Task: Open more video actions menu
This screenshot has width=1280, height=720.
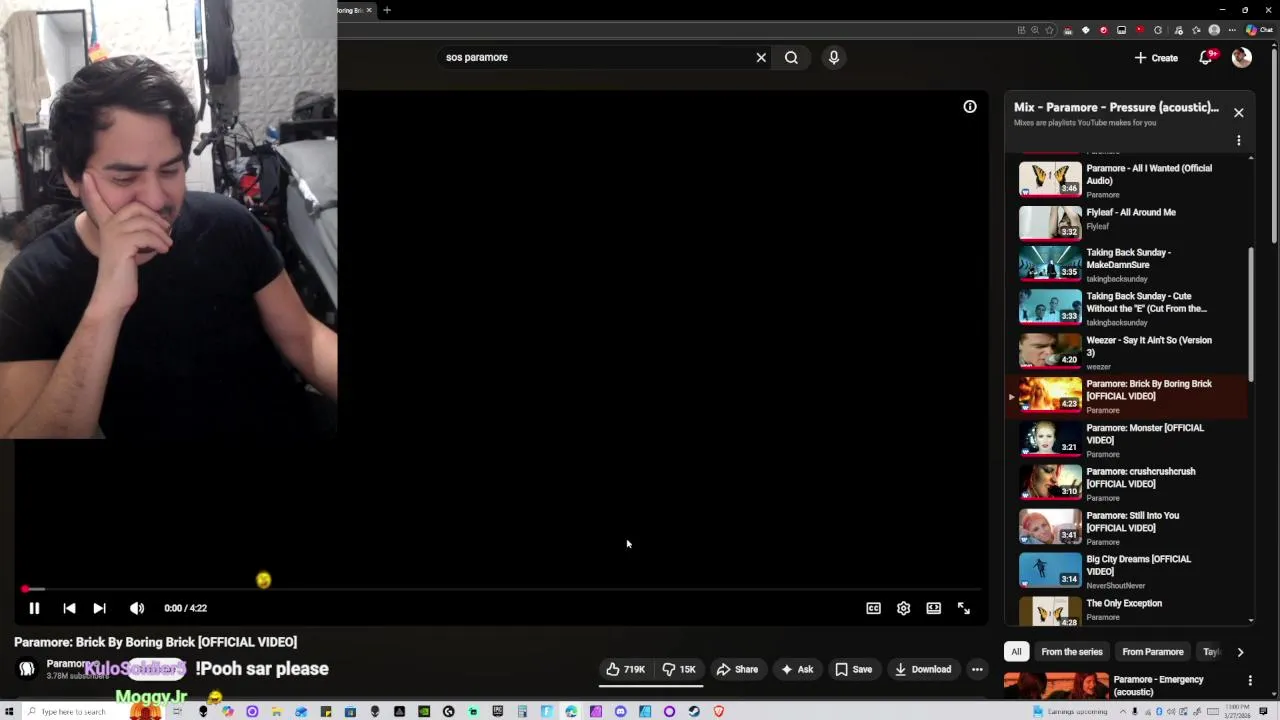Action: coord(977,670)
